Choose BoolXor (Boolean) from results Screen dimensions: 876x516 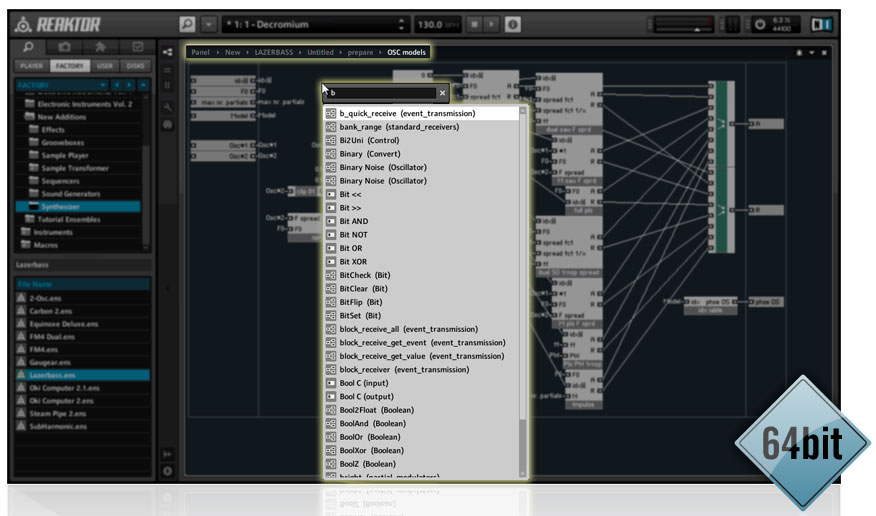(x=422, y=450)
